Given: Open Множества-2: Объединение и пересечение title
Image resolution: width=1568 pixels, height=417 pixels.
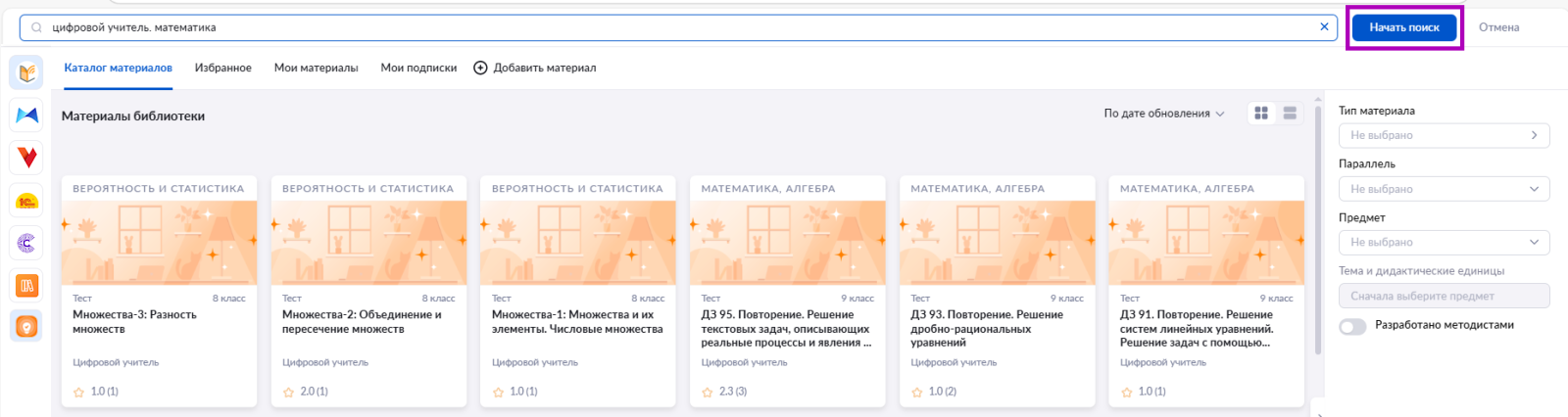Looking at the screenshot, I should (x=362, y=322).
